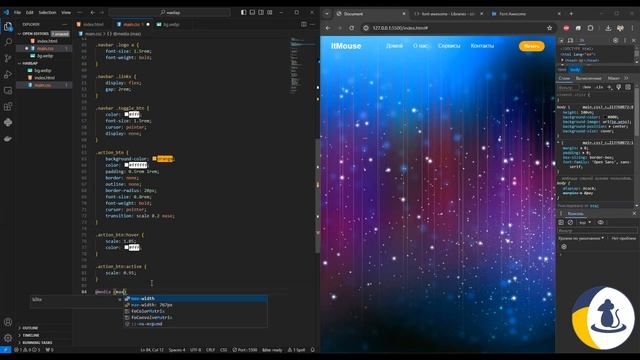Expand RUNNING TASKS section
The image size is (640, 360).
point(37,343)
